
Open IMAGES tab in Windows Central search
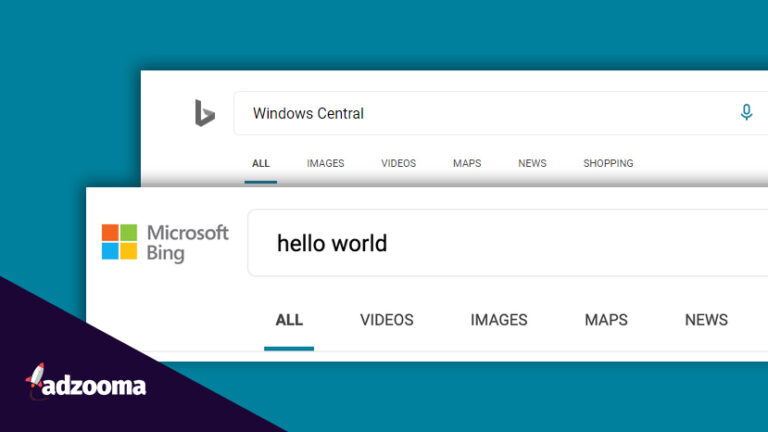point(325,164)
